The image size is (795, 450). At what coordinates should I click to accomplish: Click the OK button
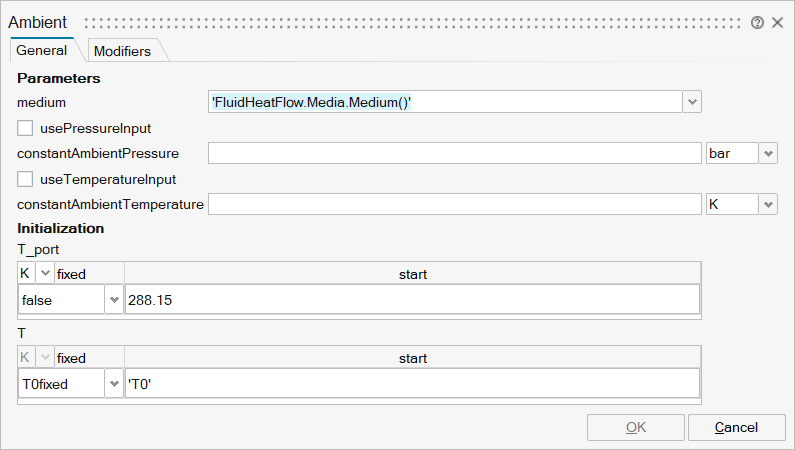[636, 427]
